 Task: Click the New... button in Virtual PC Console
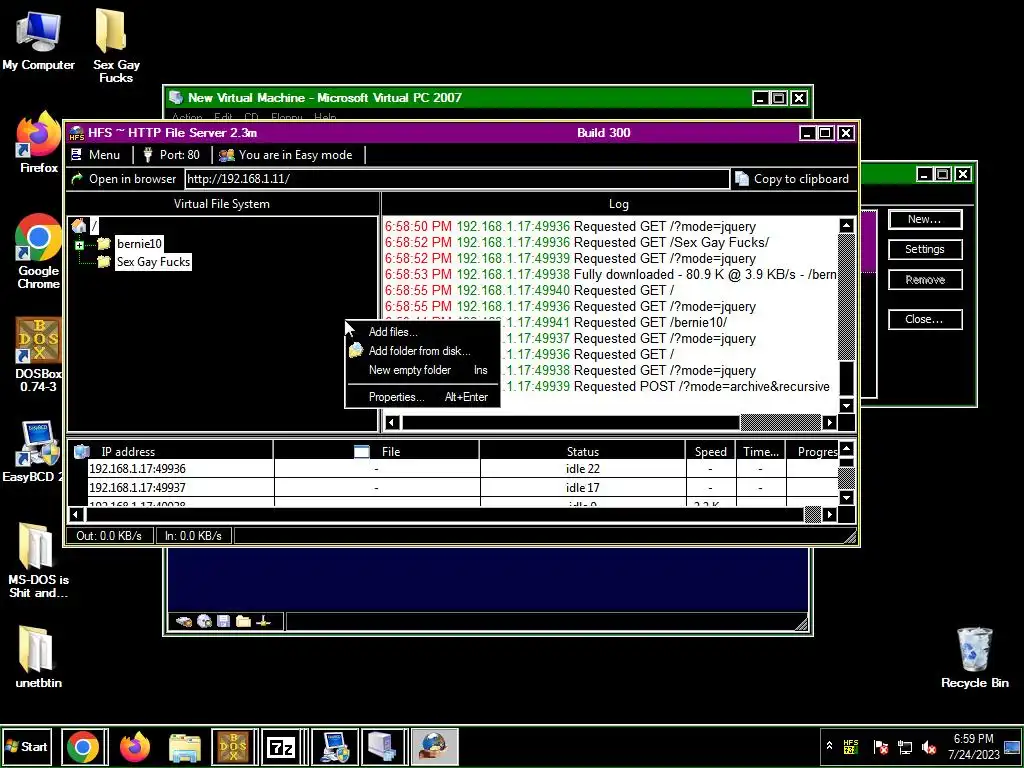(925, 219)
